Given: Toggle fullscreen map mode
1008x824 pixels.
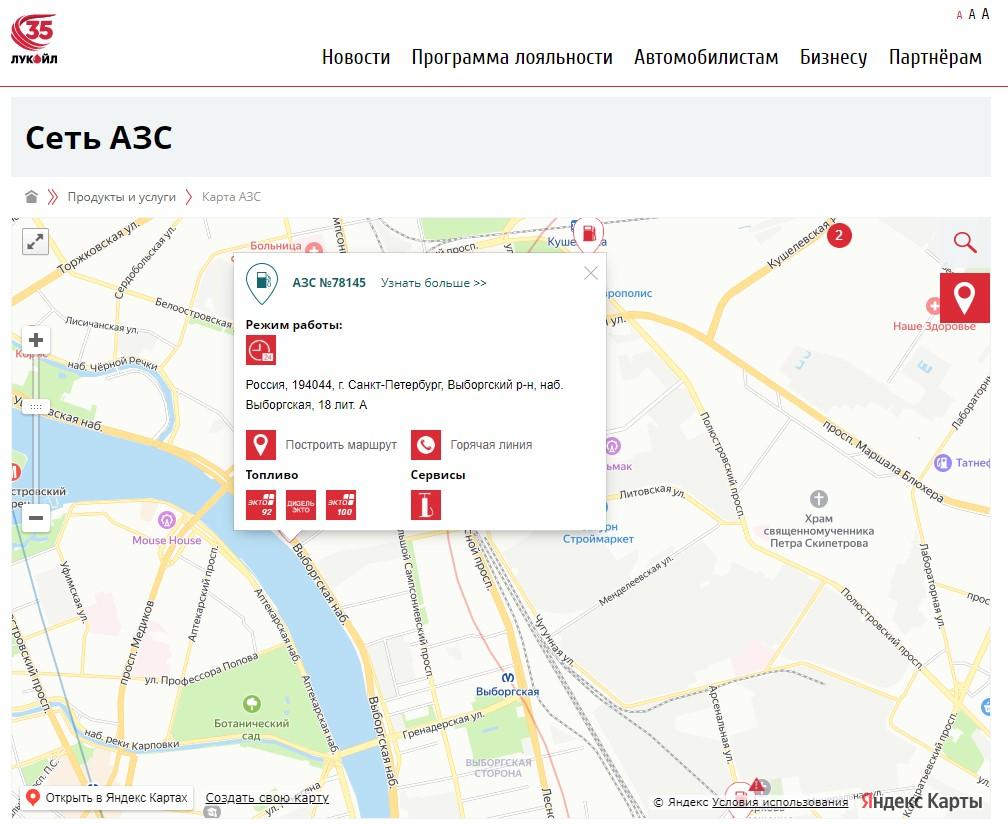Looking at the screenshot, I should point(35,242).
